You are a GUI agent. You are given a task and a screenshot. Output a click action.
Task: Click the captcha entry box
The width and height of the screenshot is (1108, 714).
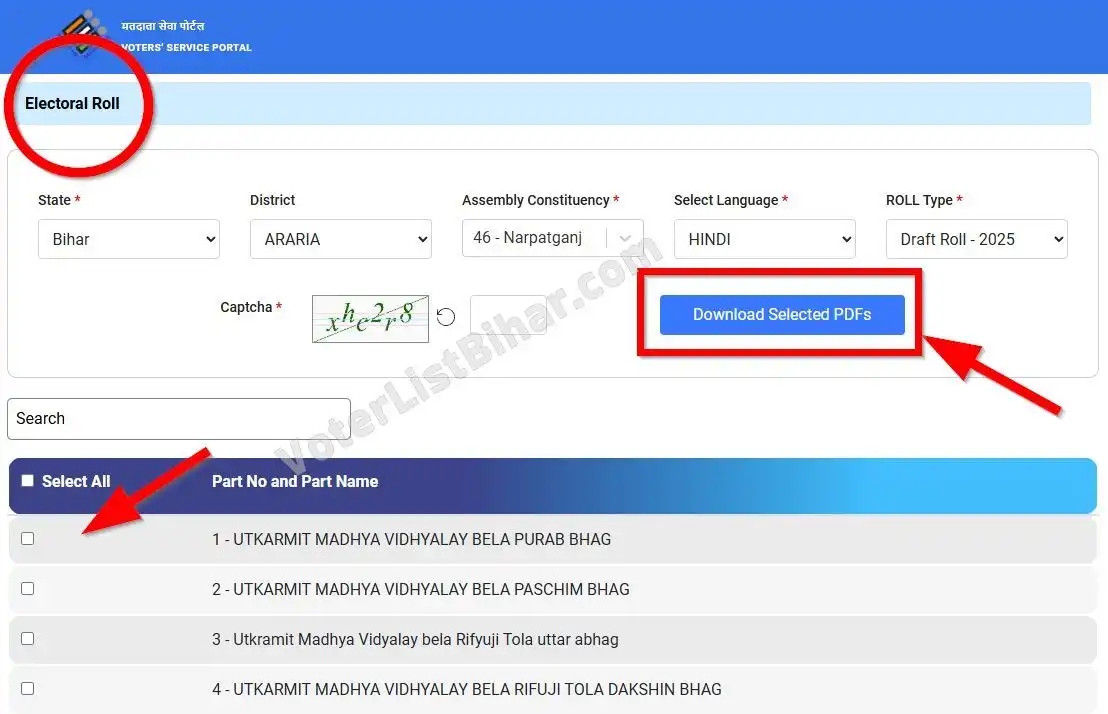[508, 314]
